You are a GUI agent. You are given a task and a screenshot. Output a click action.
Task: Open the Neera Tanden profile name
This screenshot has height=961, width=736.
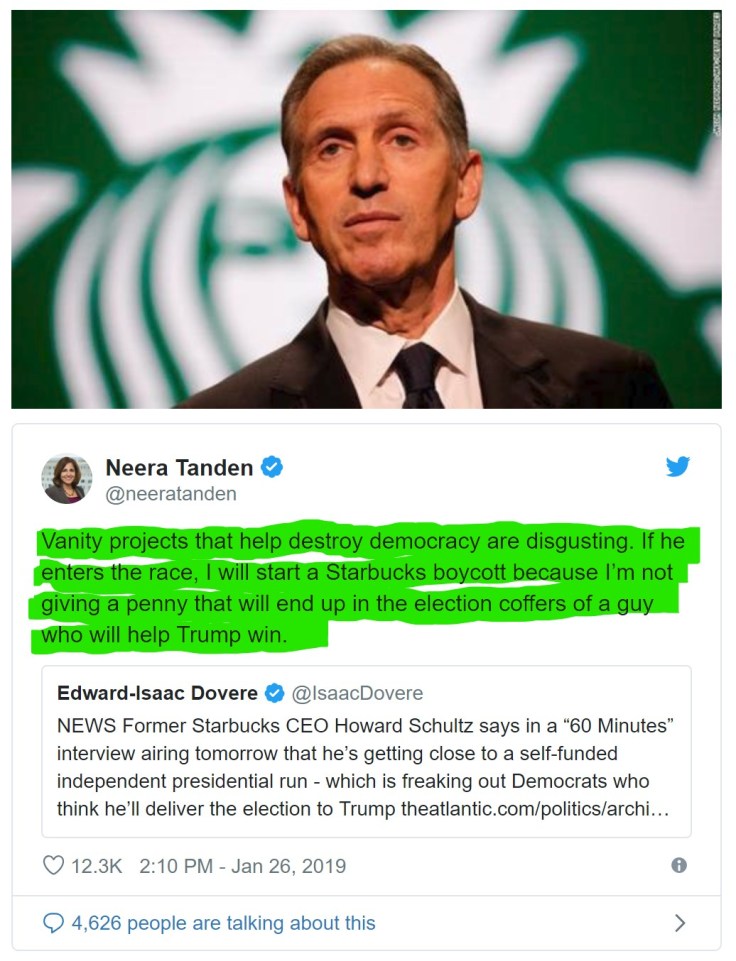pos(179,468)
